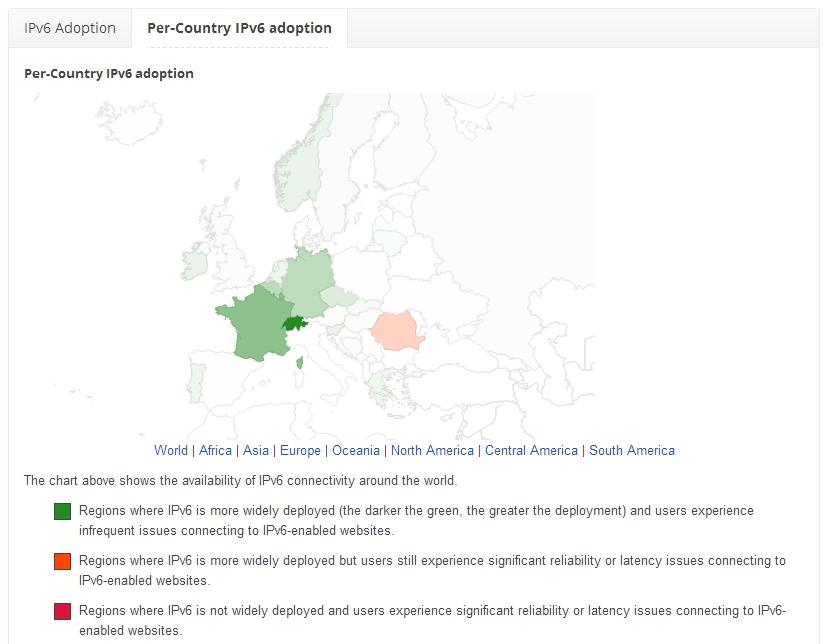Viewport: 826px width, 644px height.
Task: View the North America map
Action: (x=432, y=450)
